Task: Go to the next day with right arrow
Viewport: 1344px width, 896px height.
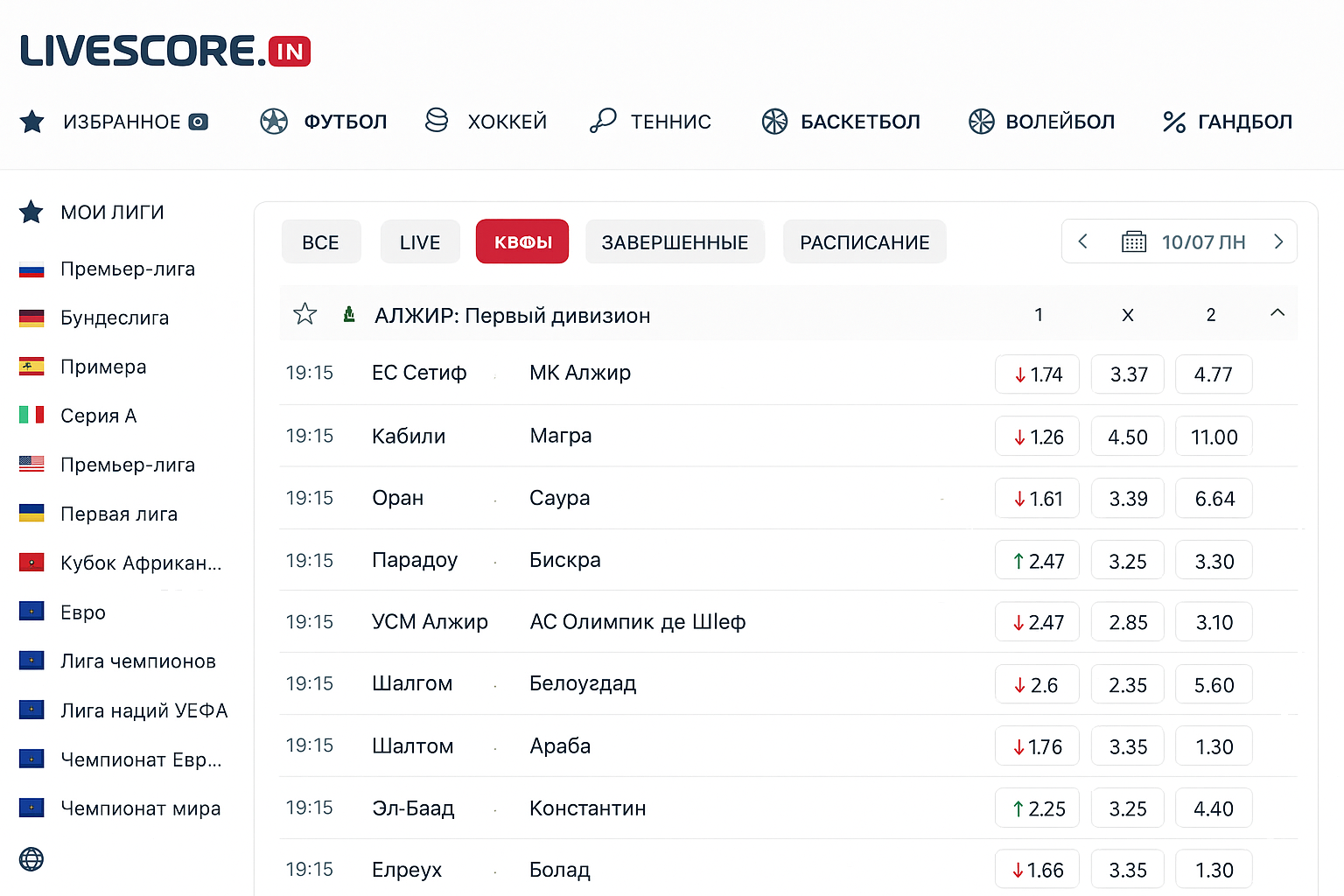Action: 1278,241
